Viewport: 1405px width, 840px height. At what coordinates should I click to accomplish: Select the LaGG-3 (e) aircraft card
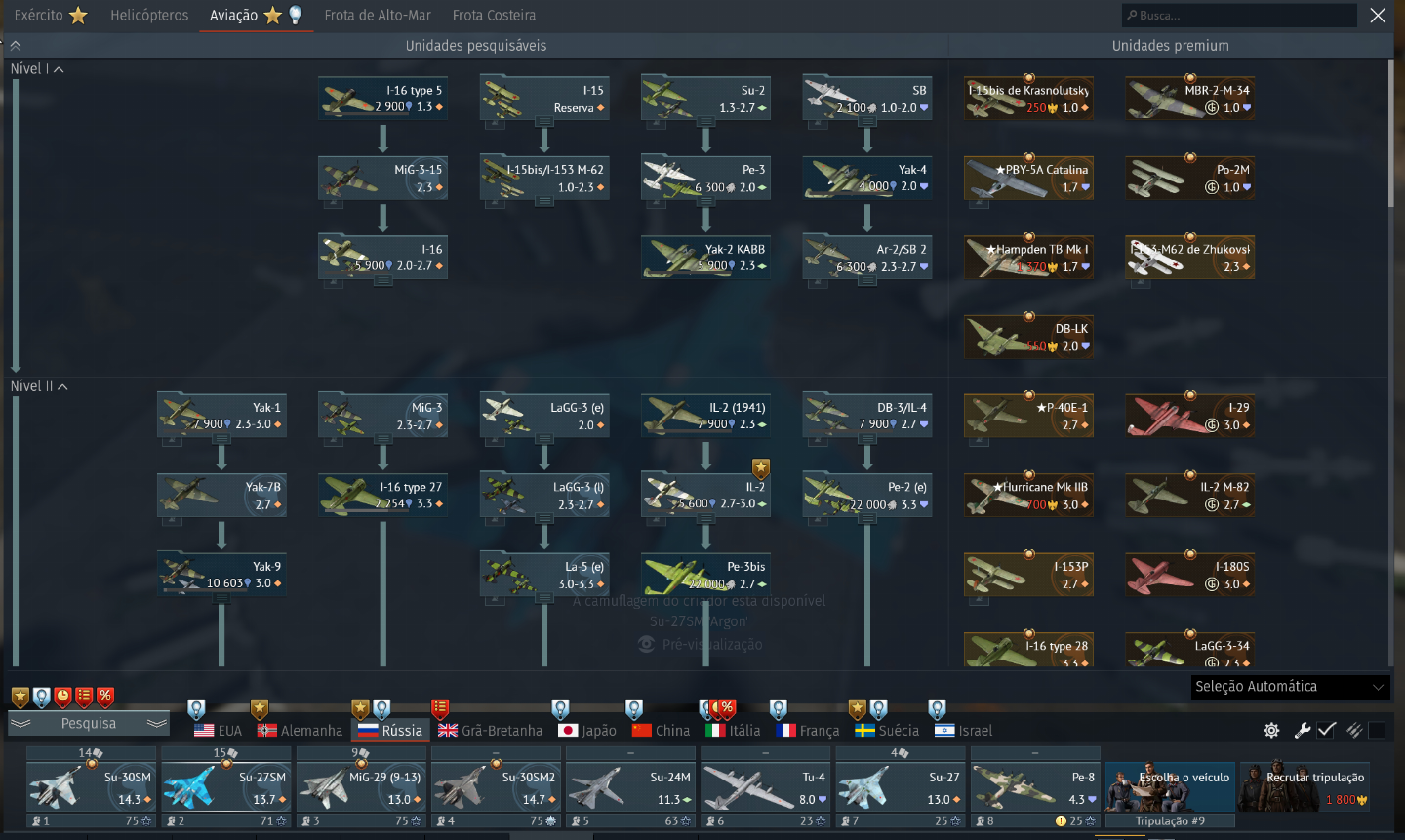(544, 417)
